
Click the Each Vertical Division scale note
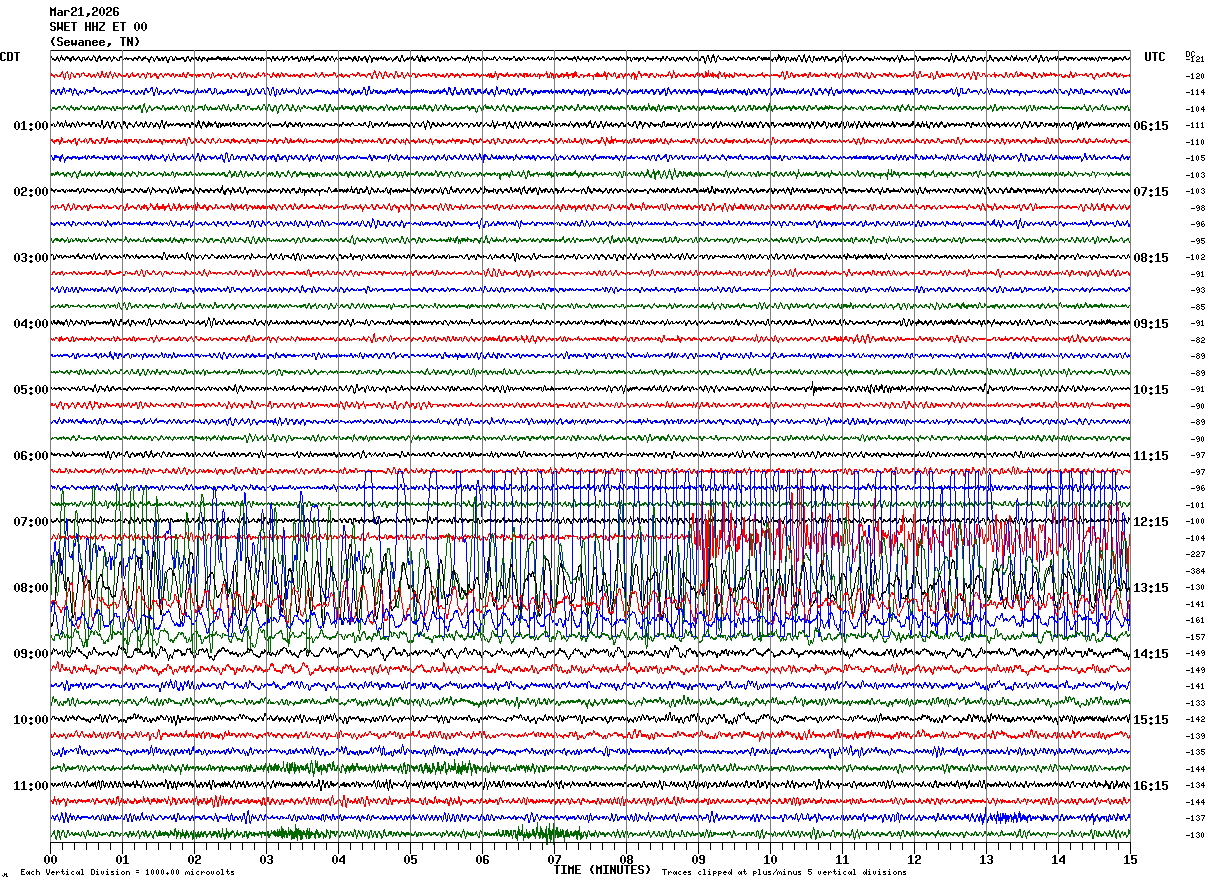click(127, 873)
